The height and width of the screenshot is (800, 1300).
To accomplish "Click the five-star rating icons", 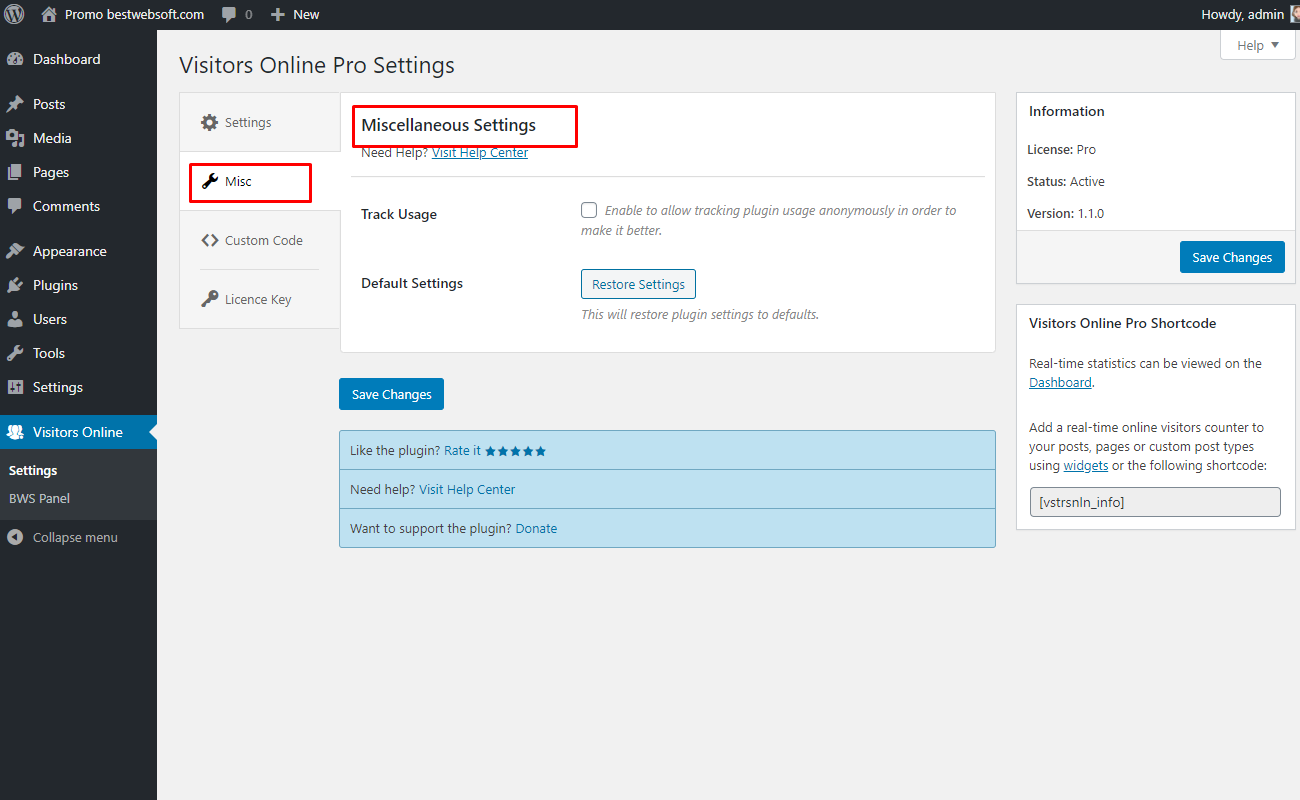I will click(x=516, y=451).
